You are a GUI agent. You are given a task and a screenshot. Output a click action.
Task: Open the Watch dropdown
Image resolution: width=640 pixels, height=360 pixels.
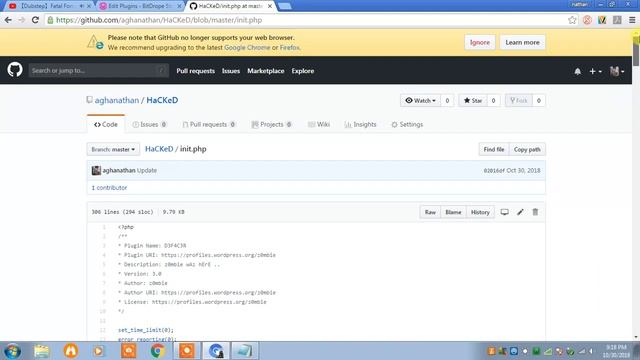420,100
